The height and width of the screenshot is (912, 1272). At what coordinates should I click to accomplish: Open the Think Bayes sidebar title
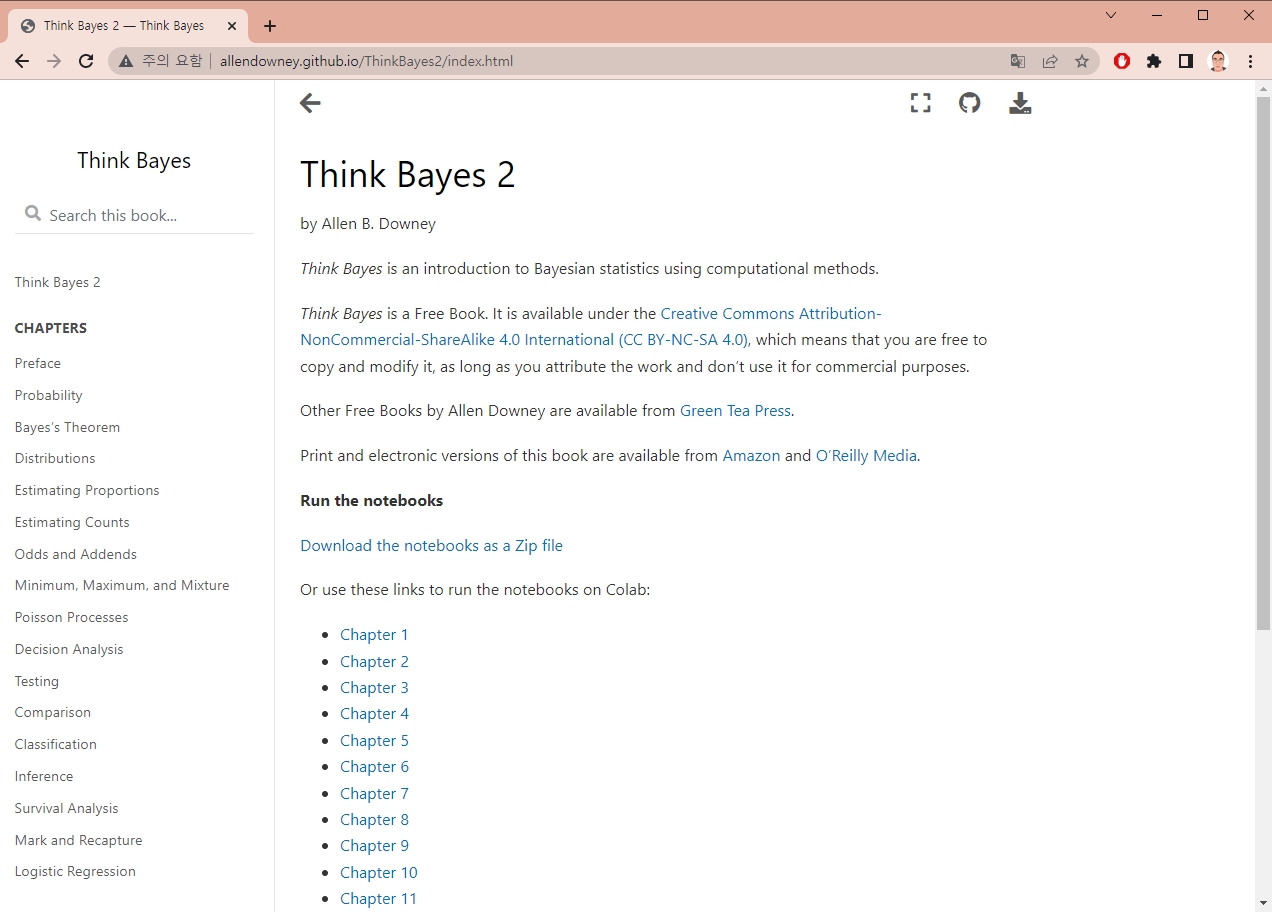pyautogui.click(x=134, y=161)
